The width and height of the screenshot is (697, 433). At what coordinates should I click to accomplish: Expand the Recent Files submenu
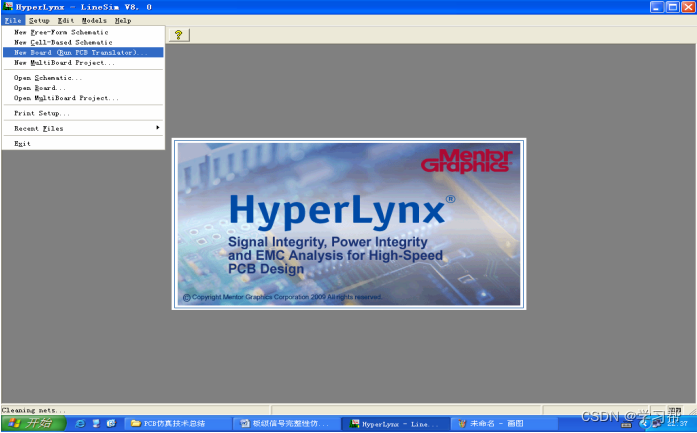pos(83,128)
